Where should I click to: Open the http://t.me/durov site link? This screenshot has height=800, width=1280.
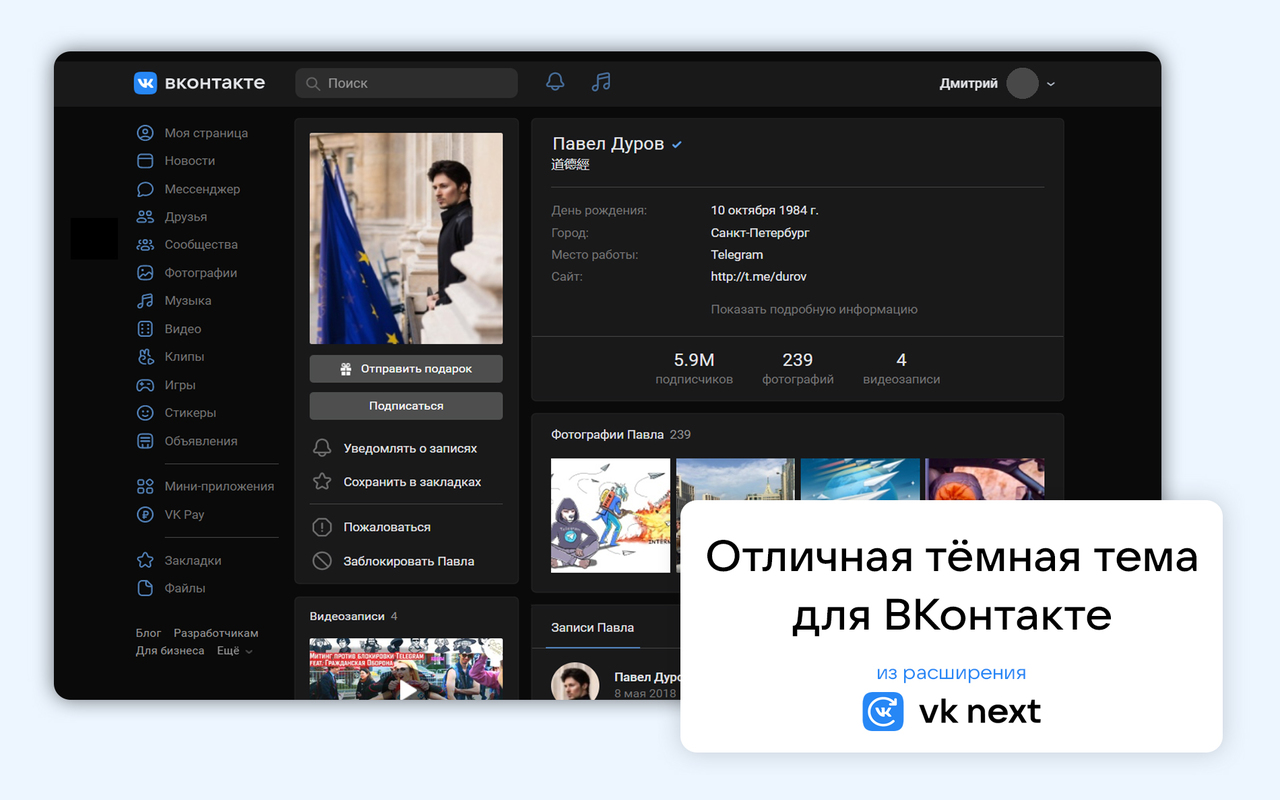759,277
